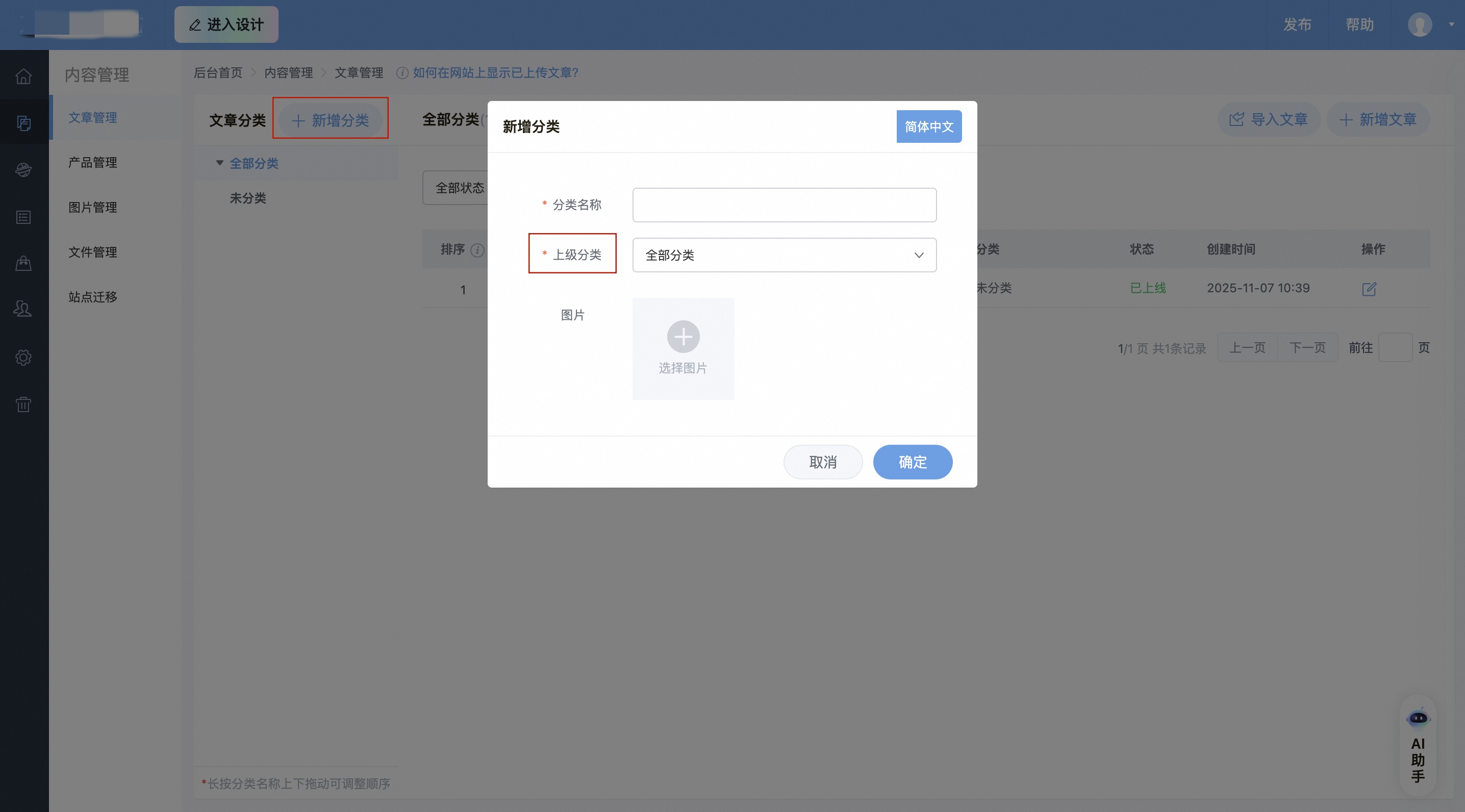
Task: Click the edit icon in the 操作 column
Action: (x=1370, y=289)
